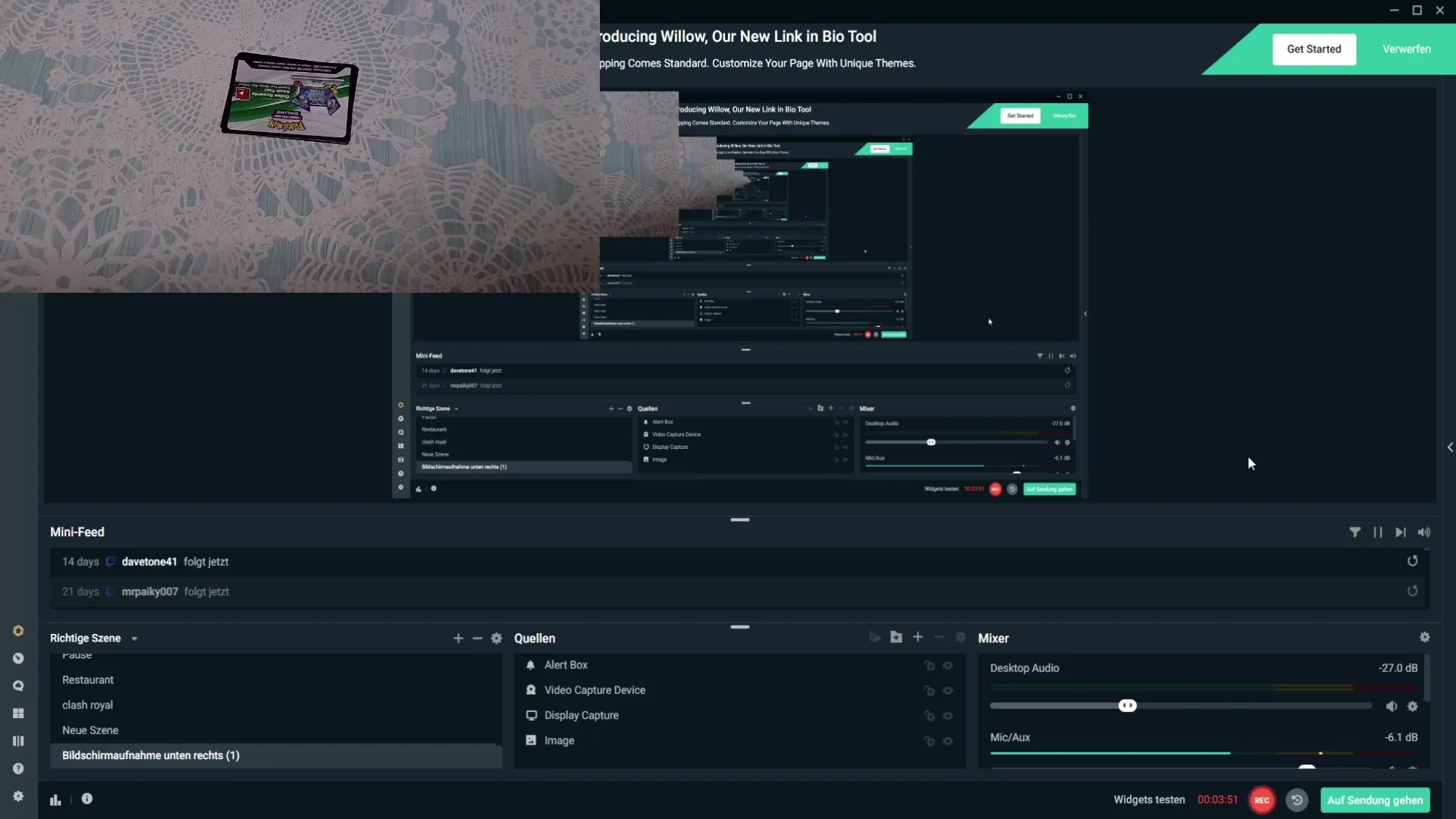Mute Desktop Audio speaker icon

point(1391,706)
